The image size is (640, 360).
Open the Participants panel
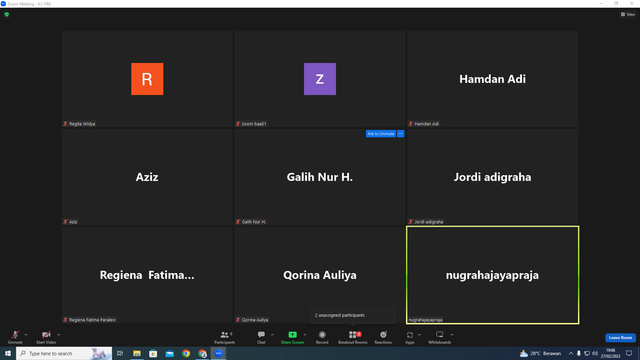224,337
